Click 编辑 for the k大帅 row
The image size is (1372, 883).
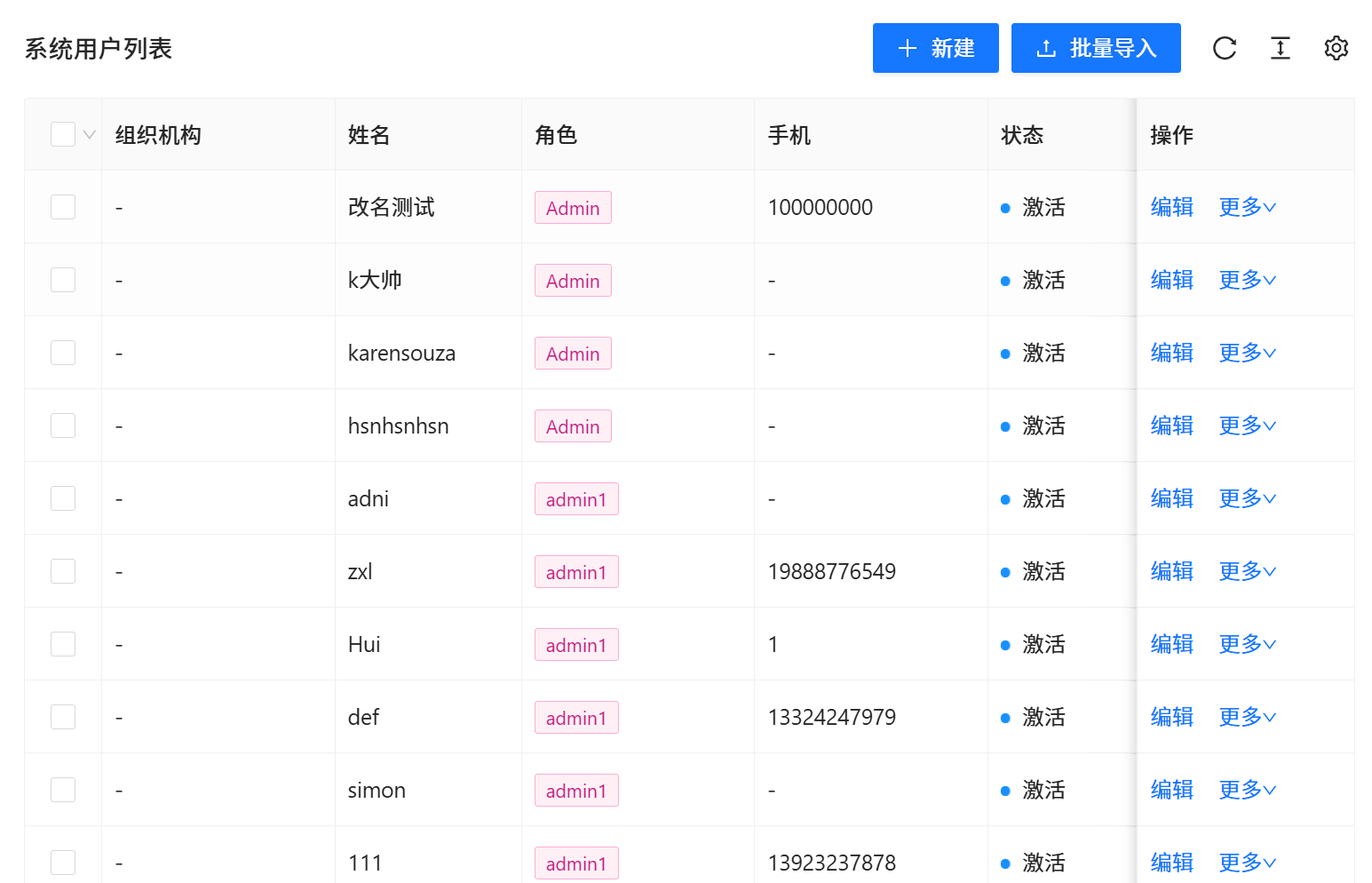pyautogui.click(x=1172, y=280)
